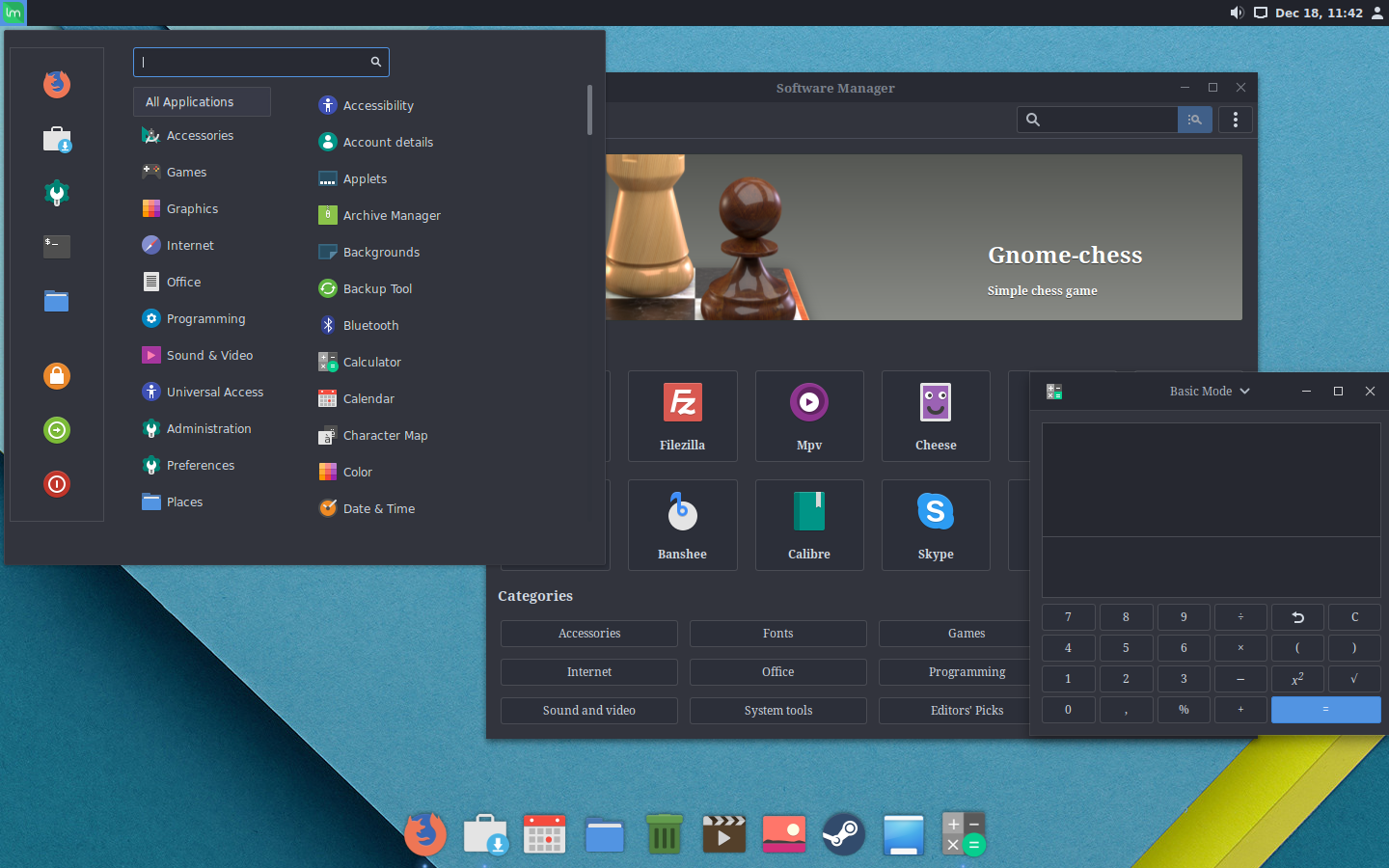Open Calendar from the bottom dock

tap(545, 834)
